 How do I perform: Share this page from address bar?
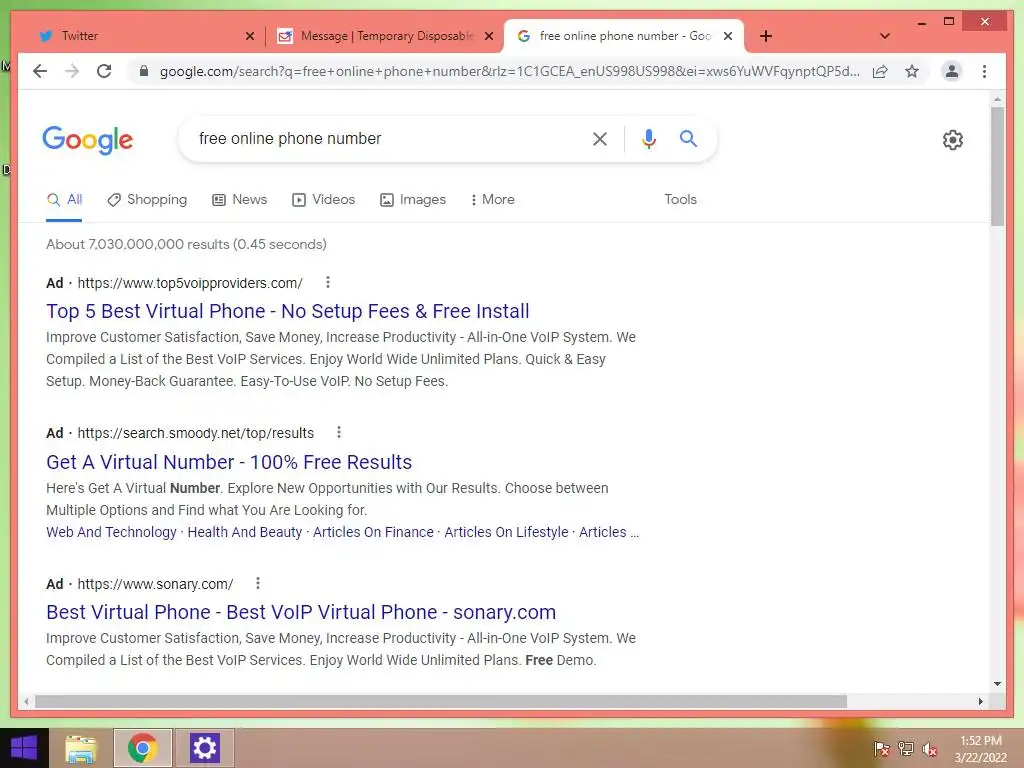click(880, 71)
